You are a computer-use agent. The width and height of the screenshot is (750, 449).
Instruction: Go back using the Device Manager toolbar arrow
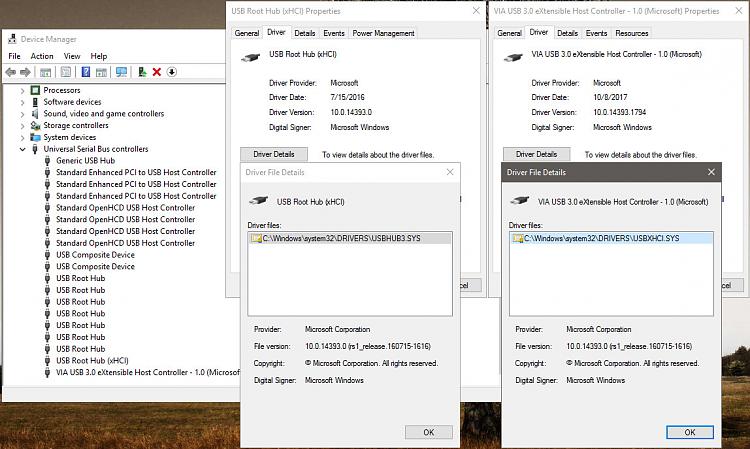pos(11,72)
